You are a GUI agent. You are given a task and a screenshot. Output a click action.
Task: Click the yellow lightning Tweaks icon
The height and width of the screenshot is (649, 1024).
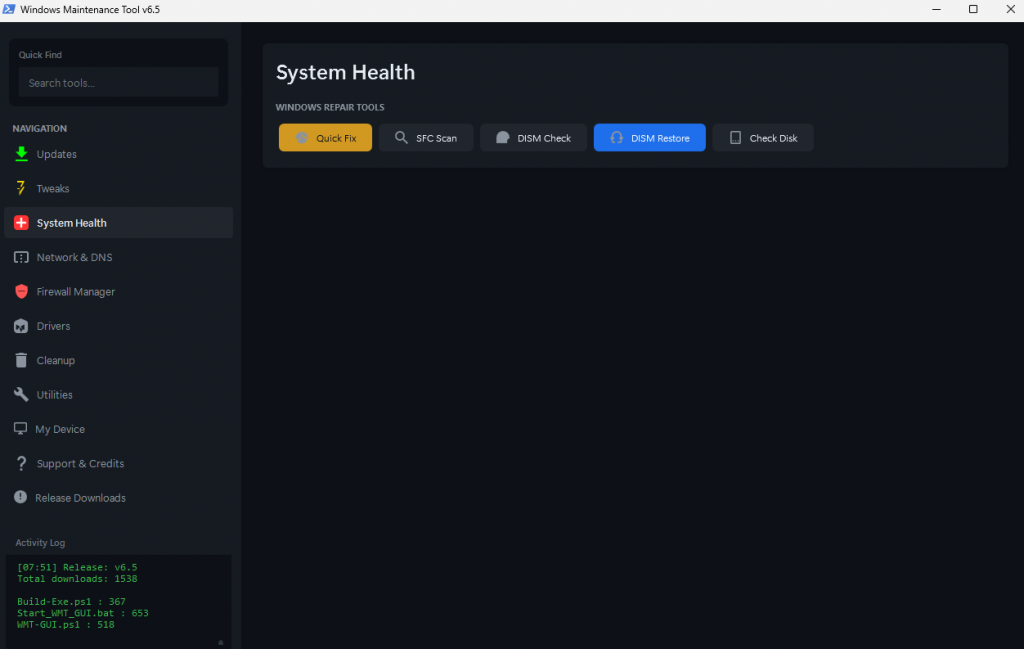pyautogui.click(x=21, y=188)
